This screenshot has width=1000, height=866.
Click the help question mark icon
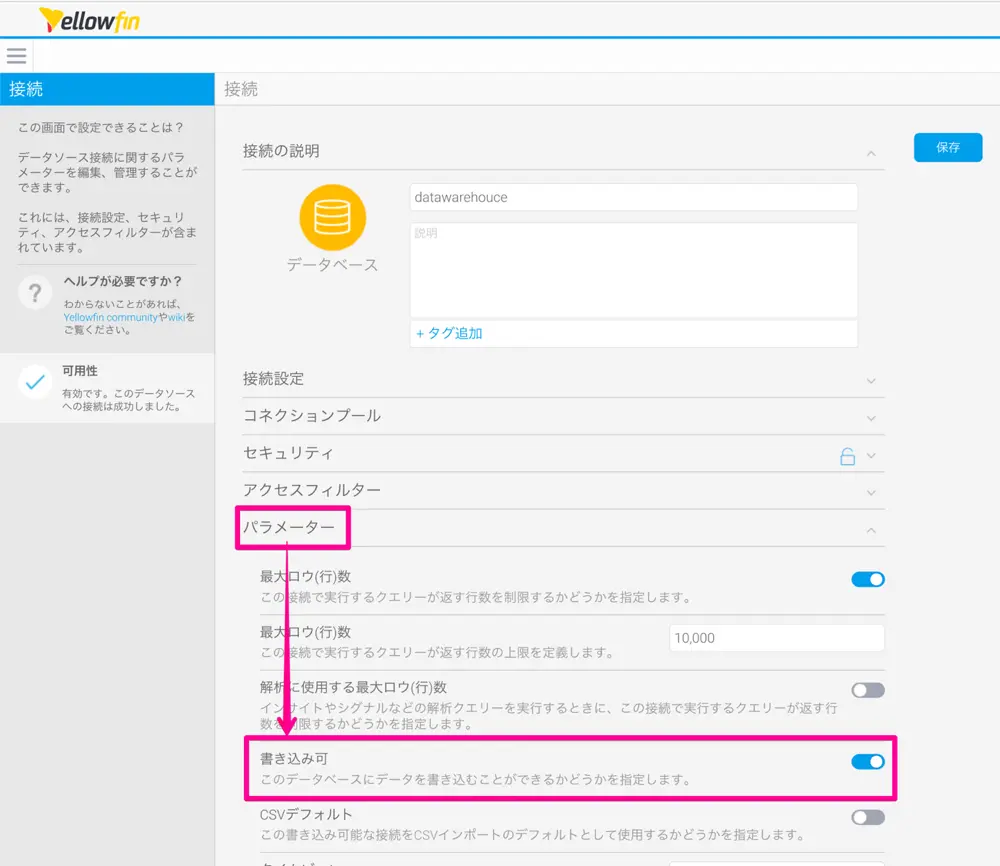click(x=35, y=292)
